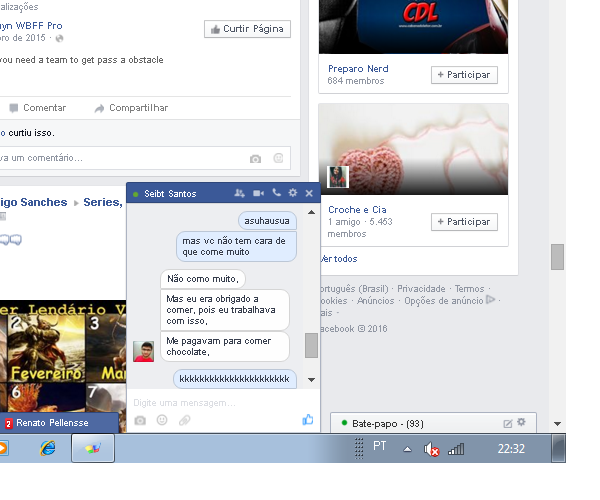
Task: Click the Ver todos link
Action: coord(339,259)
